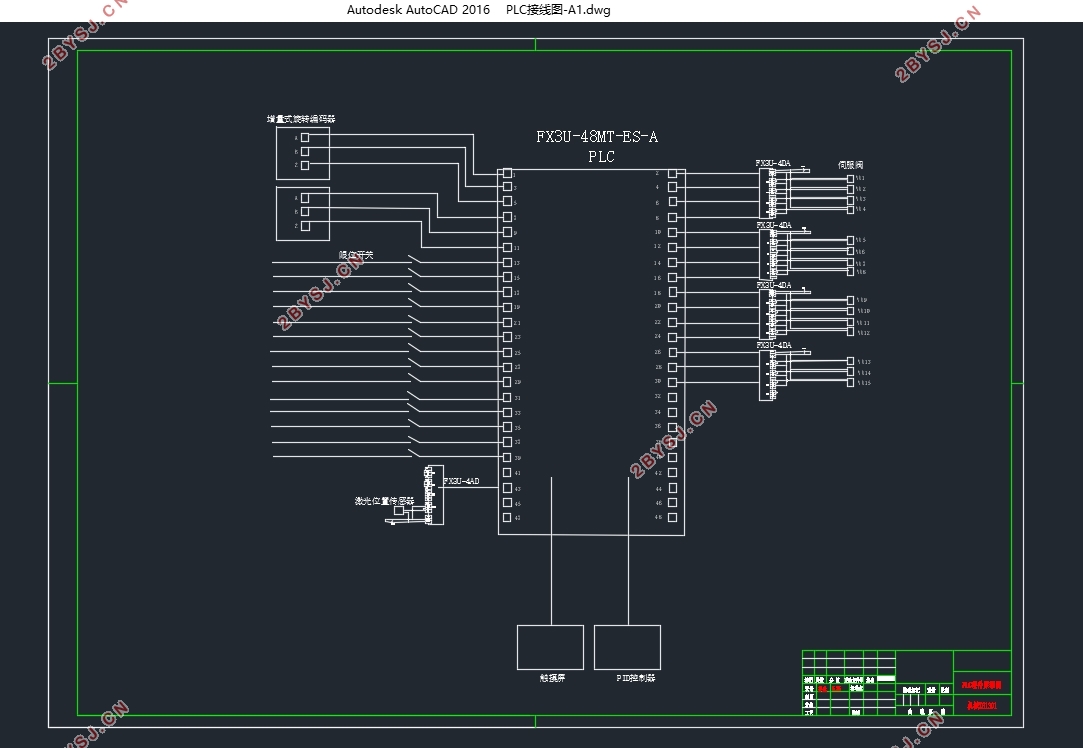Select terminal A in the first encoder box
The image size is (1083, 748).
[305, 137]
